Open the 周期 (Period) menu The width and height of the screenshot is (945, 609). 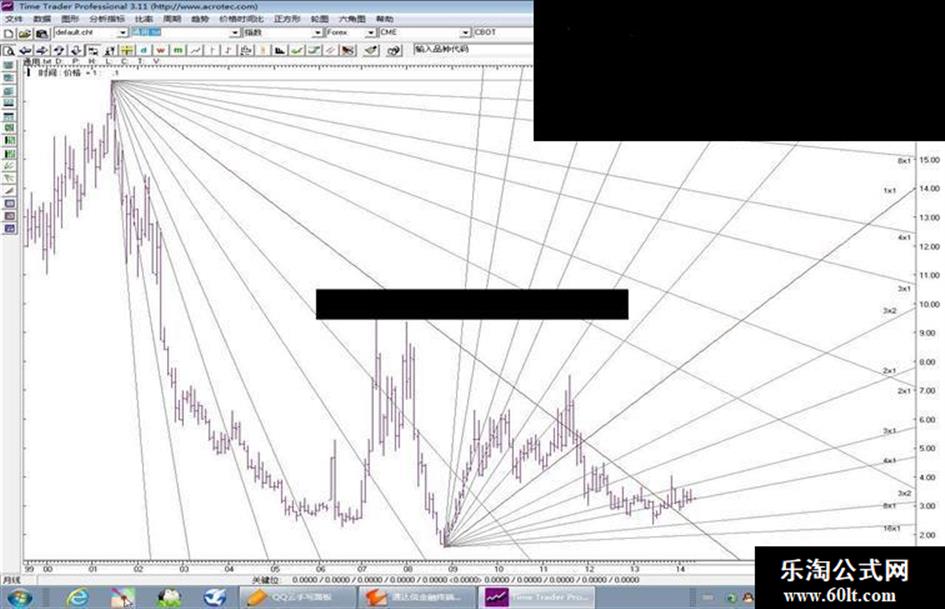[172, 19]
